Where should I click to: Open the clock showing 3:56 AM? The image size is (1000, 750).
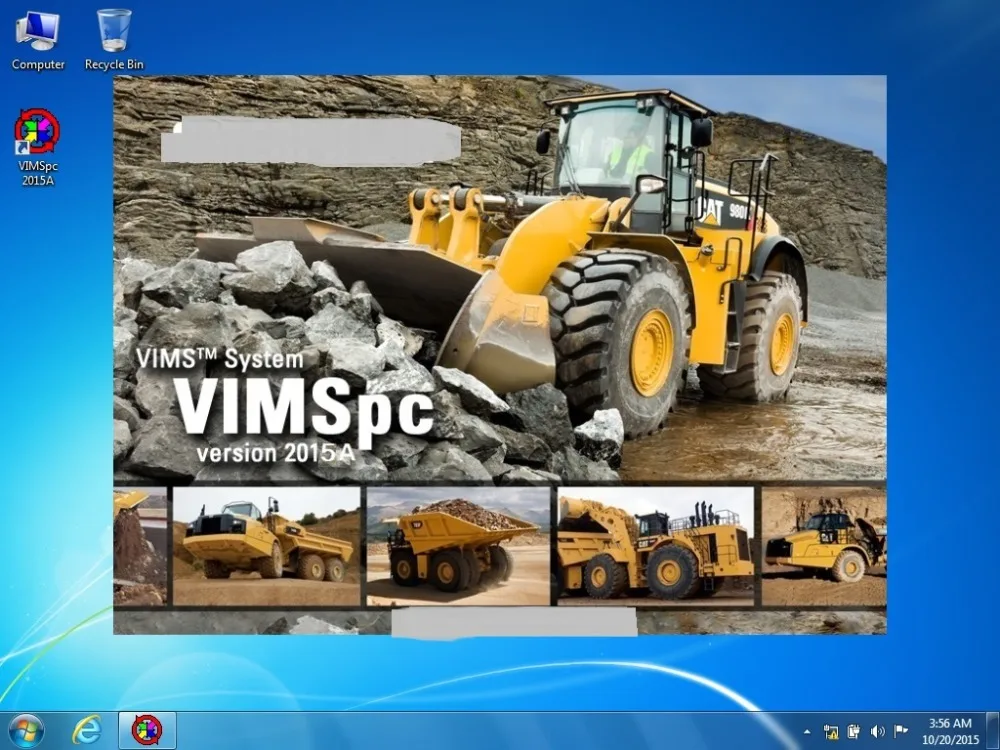(x=949, y=730)
